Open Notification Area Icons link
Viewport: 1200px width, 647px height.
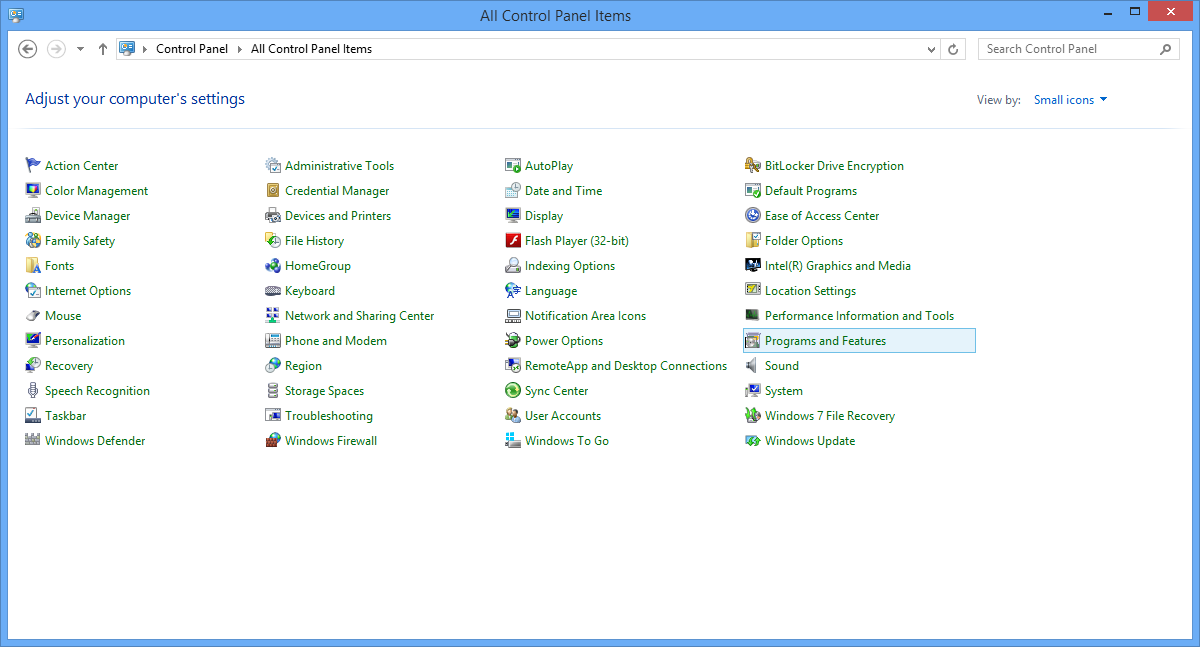[585, 316]
